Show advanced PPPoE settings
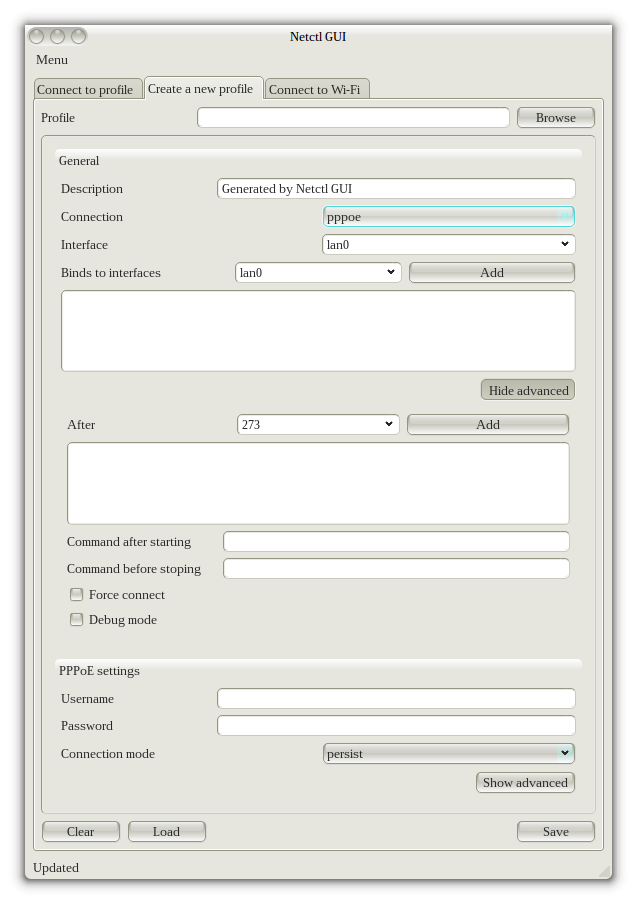637x904 pixels. coord(525,783)
